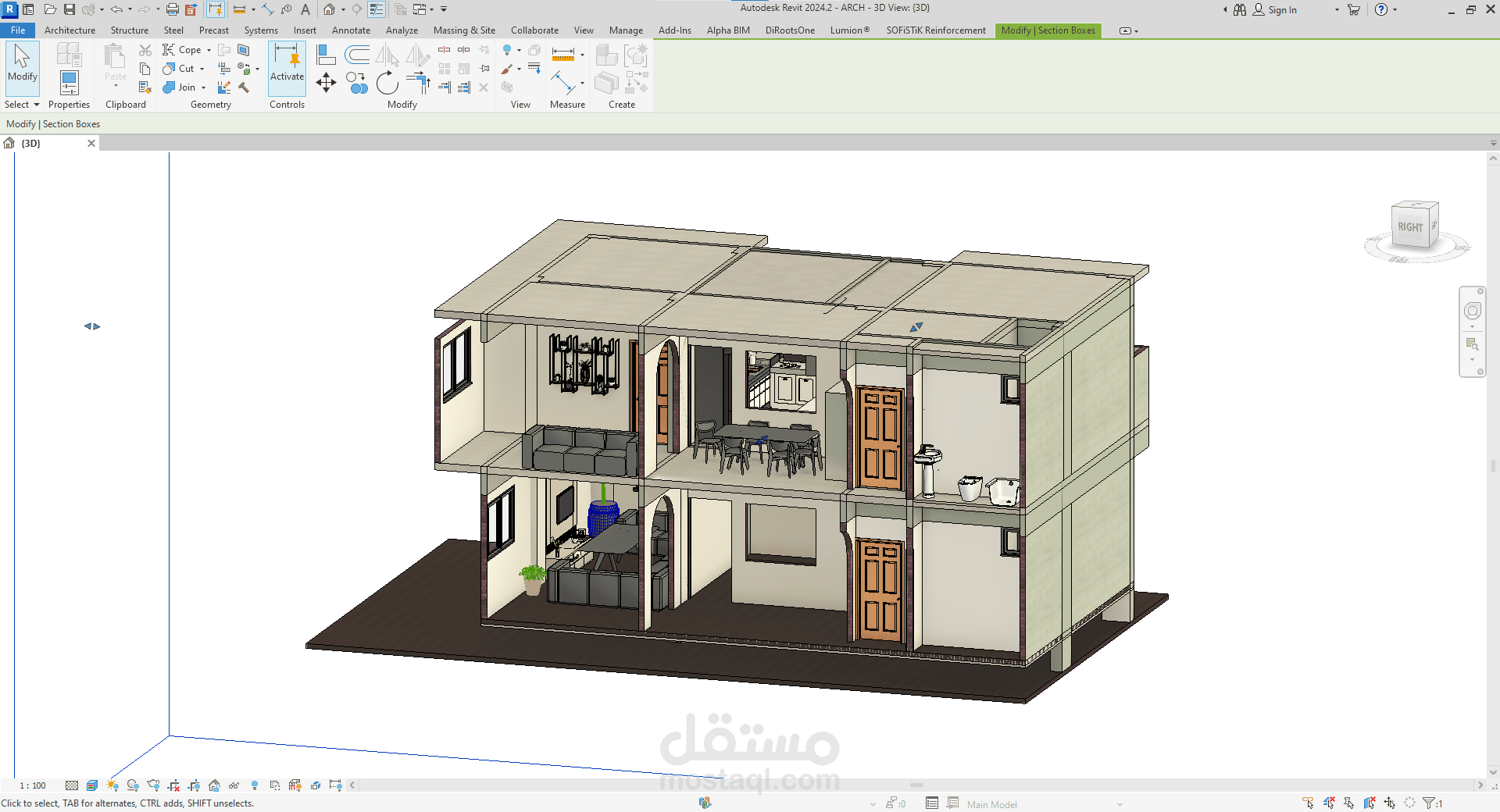1500x812 pixels.
Task: Toggle Shadows in view control bar
Action: pos(133,785)
